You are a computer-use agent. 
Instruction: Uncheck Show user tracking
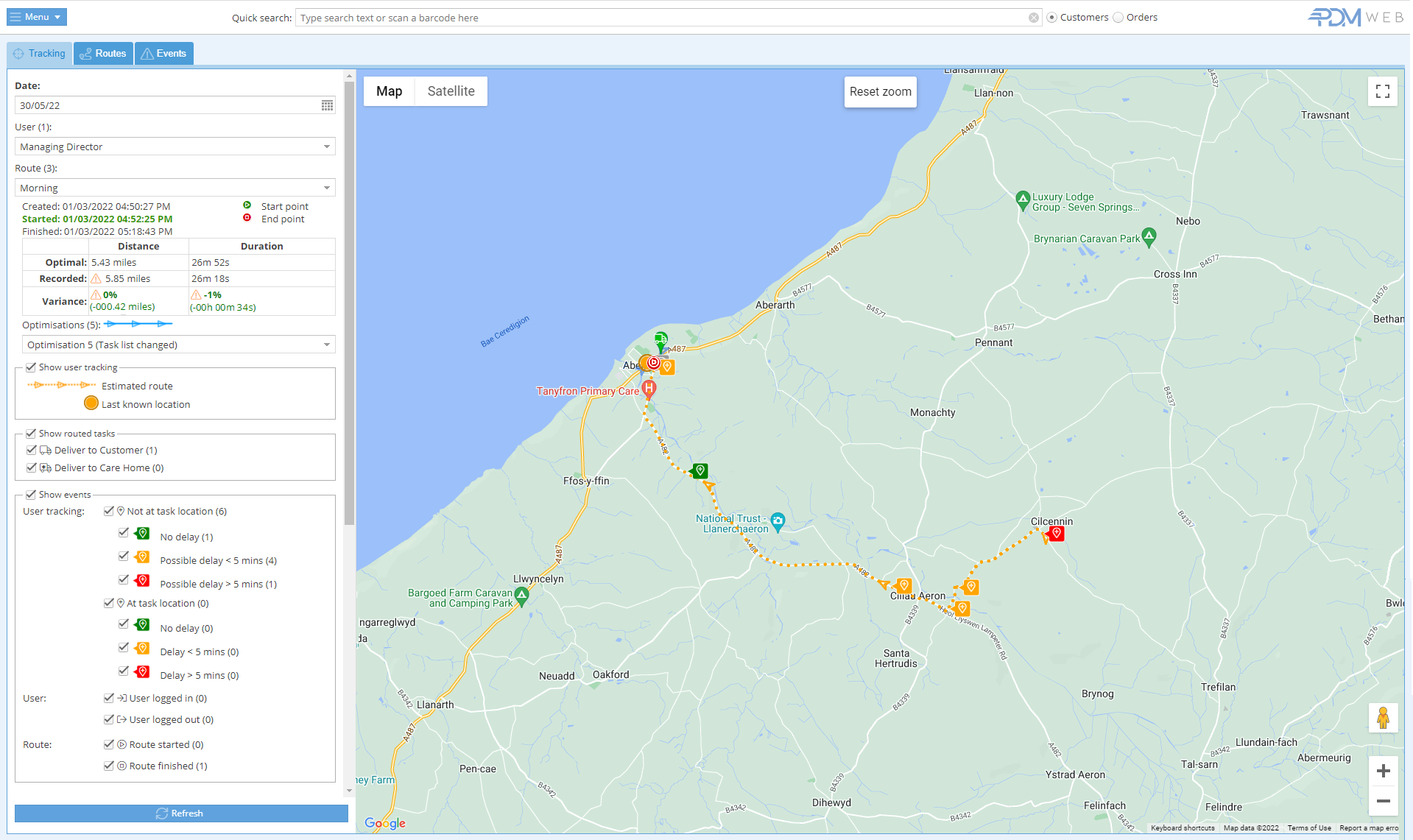tap(31, 367)
